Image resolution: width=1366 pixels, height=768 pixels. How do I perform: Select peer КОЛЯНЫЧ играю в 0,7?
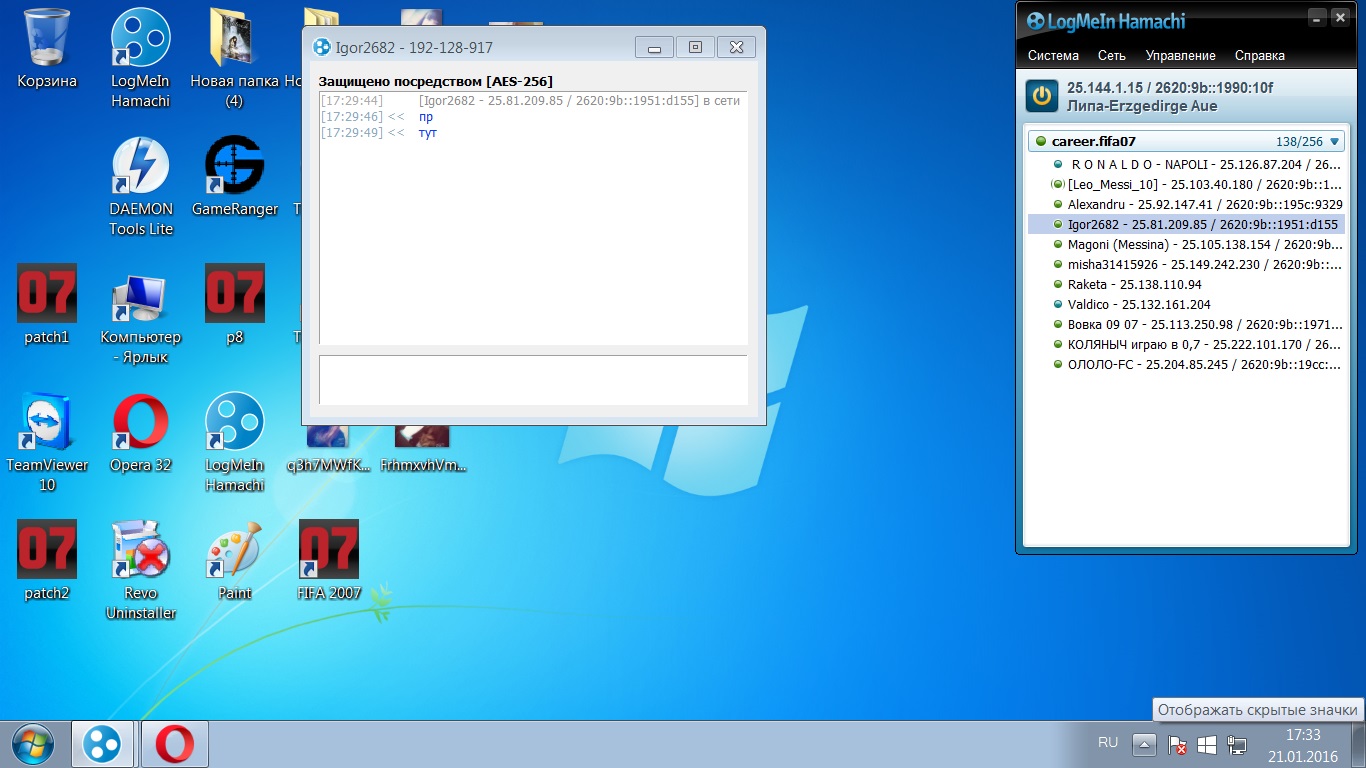pyautogui.click(x=1186, y=344)
